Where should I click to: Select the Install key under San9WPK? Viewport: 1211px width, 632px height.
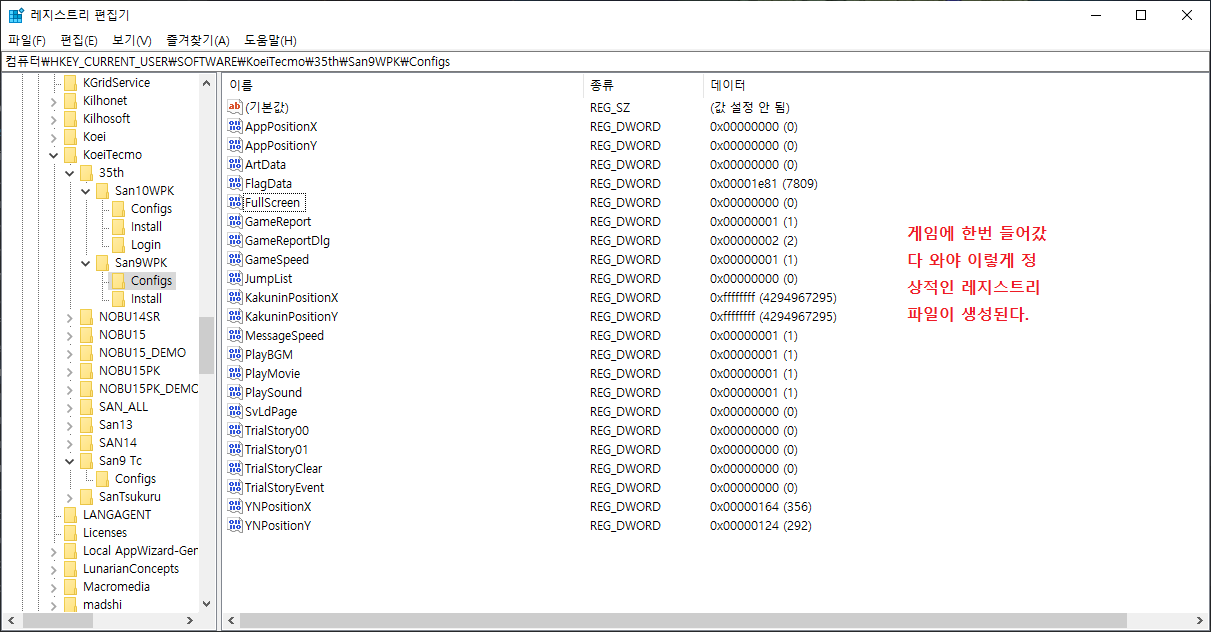tap(146, 299)
